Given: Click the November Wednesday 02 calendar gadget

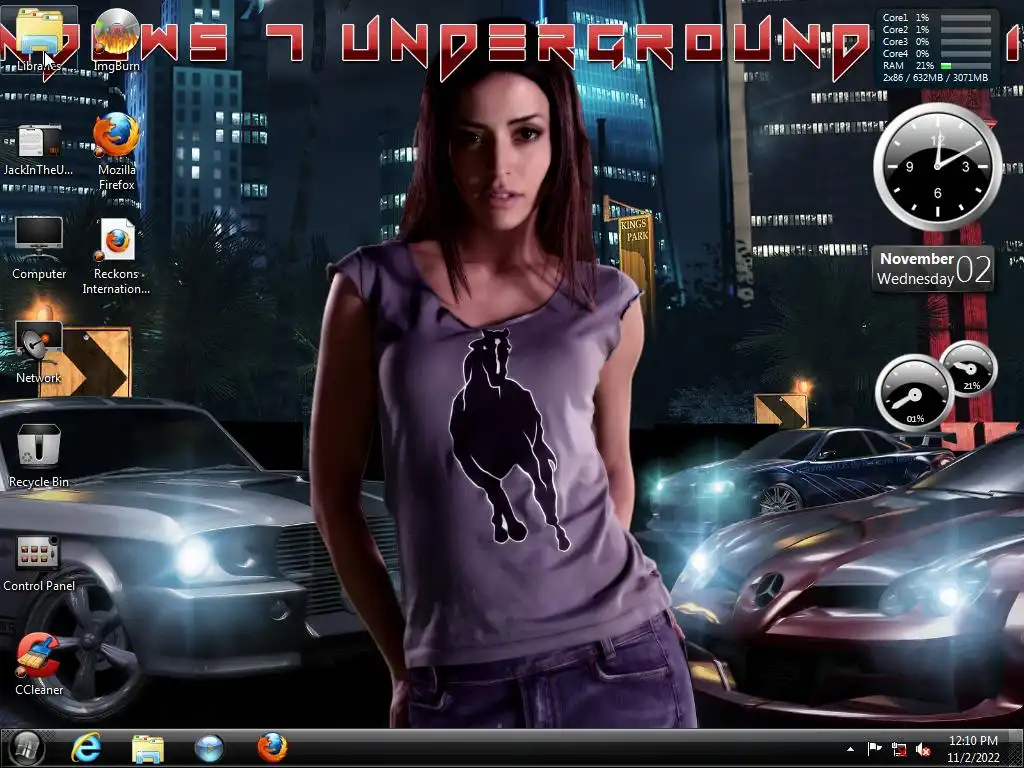Looking at the screenshot, I should [x=933, y=268].
